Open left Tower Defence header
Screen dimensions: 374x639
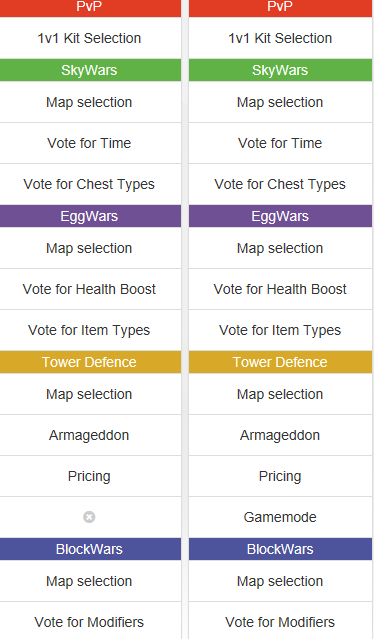[89, 362]
